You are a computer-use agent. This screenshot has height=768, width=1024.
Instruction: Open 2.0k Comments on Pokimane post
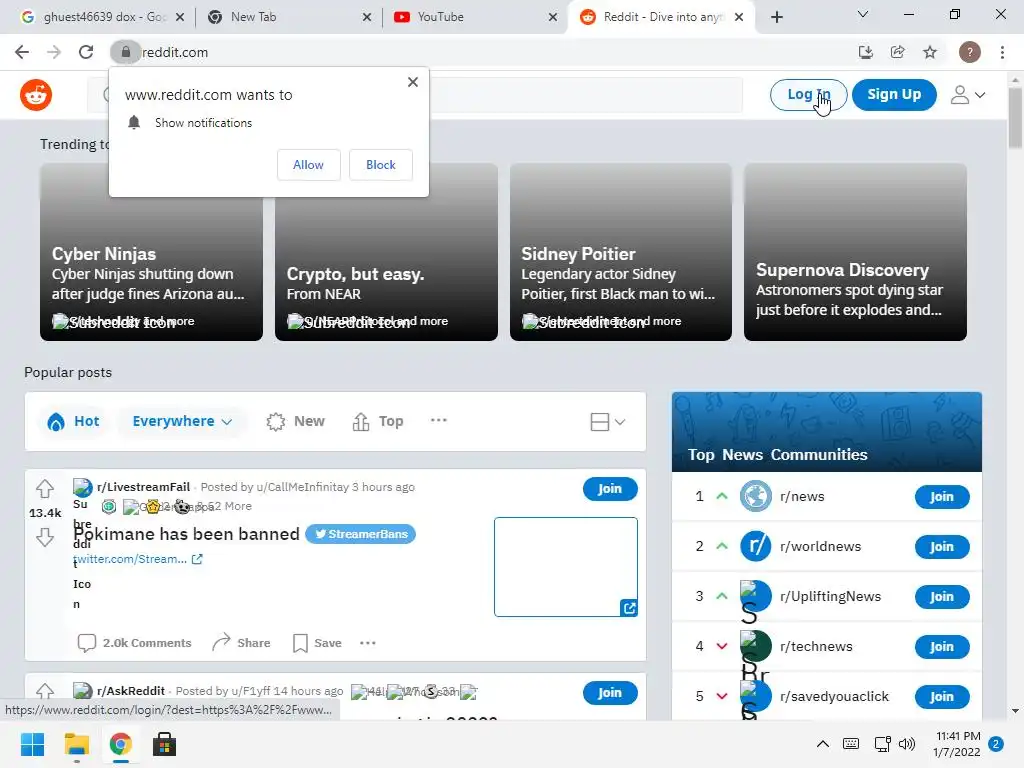click(135, 643)
